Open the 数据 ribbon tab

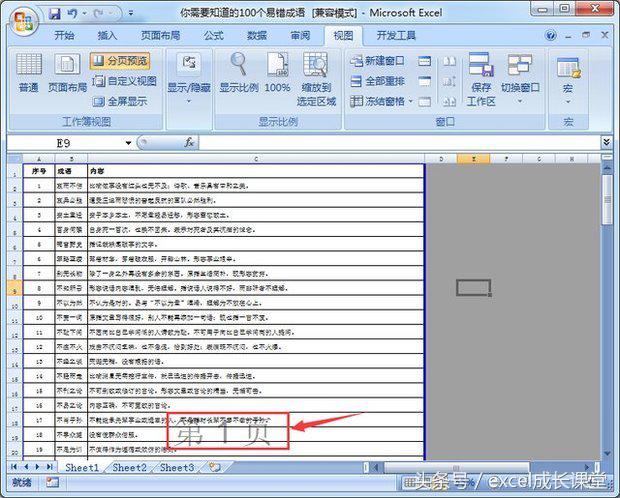257,36
